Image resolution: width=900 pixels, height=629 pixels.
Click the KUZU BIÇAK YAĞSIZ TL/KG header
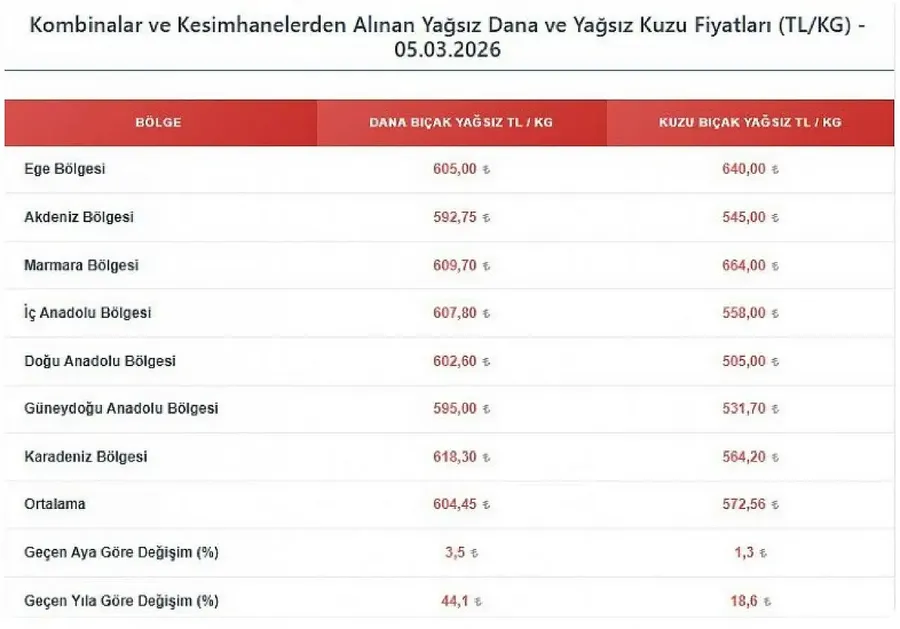749,123
